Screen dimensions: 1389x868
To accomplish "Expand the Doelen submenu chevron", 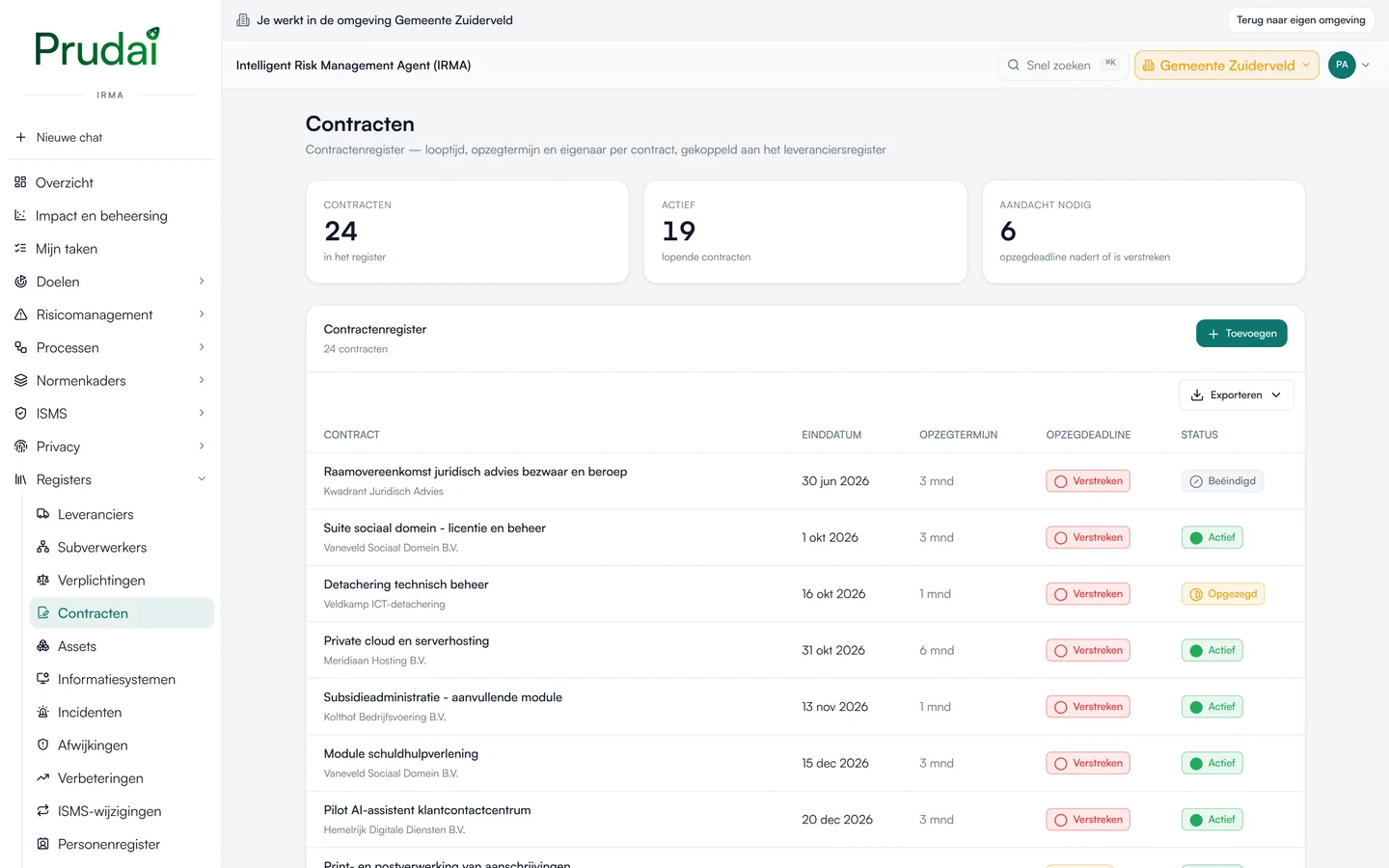I will coord(202,282).
